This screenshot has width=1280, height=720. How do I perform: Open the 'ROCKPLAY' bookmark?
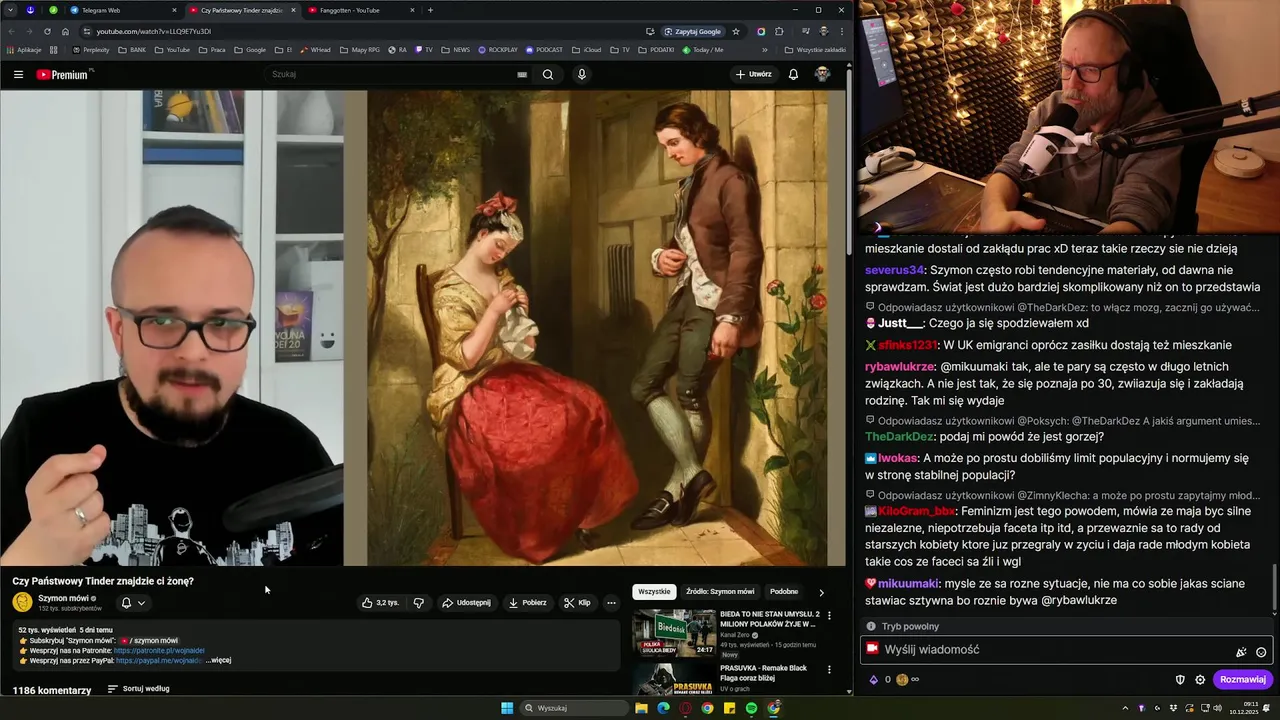coord(498,49)
